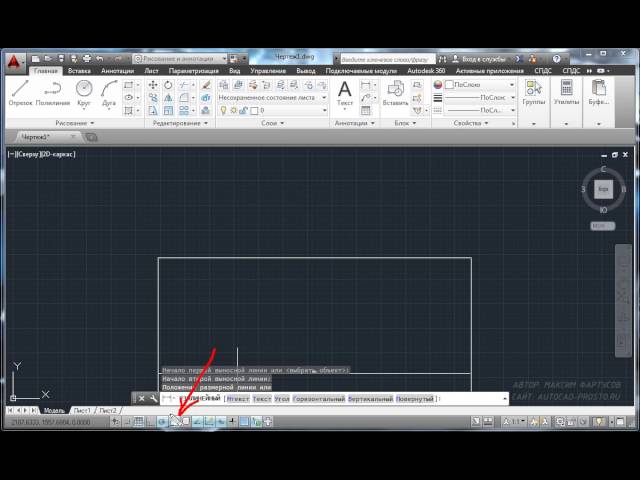This screenshot has height=480, width=640.
Task: Click the Rotate tool icon
Action: pyautogui.click(x=168, y=85)
